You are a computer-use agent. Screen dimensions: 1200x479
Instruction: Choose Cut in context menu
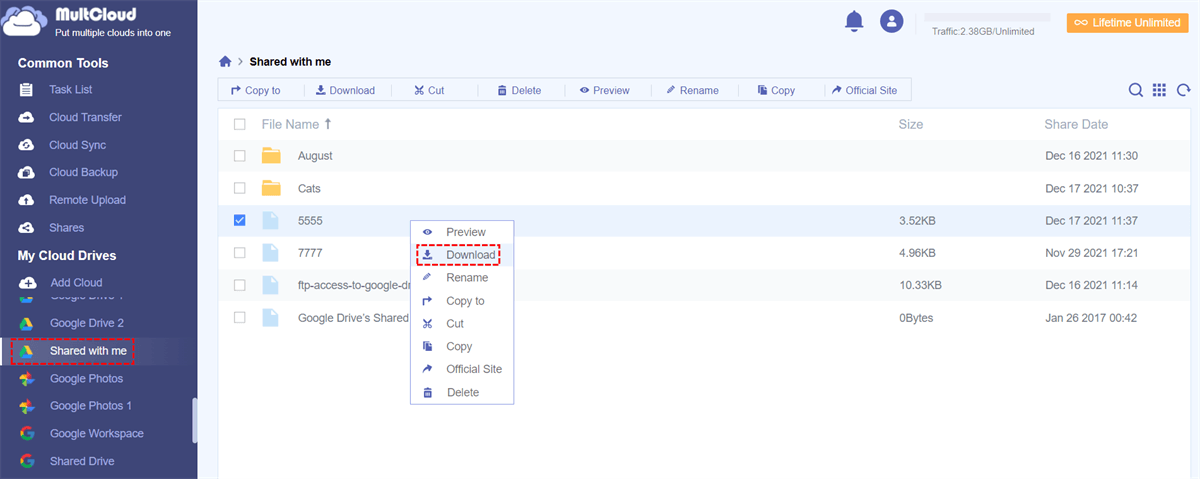pyautogui.click(x=462, y=324)
